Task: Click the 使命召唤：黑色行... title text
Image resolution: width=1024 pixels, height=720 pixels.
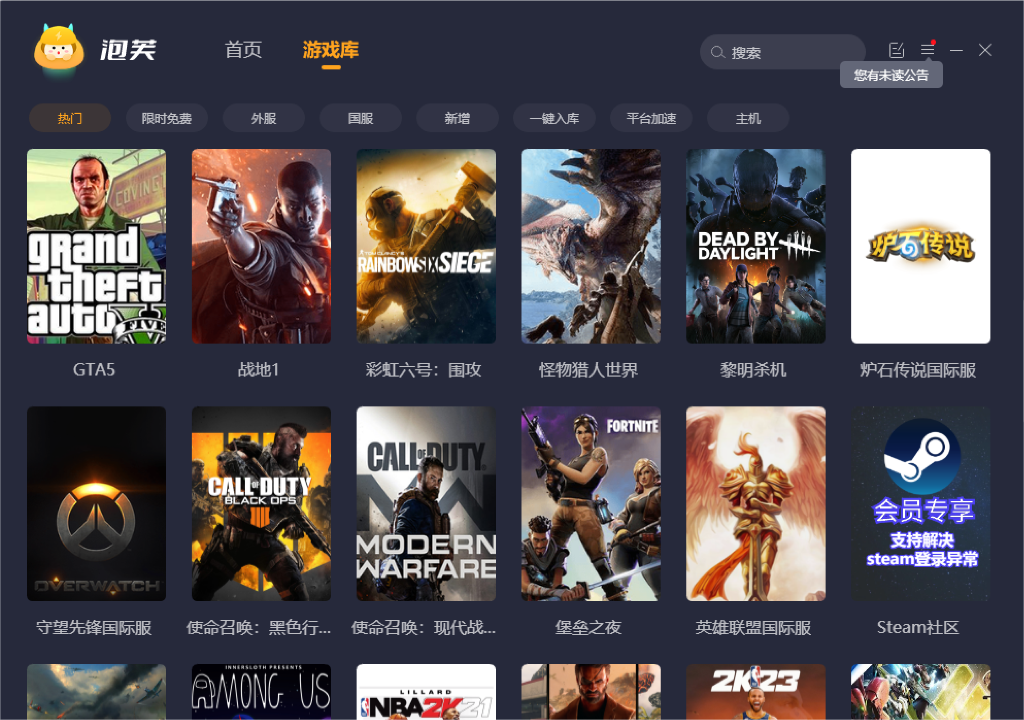Action: (x=259, y=627)
